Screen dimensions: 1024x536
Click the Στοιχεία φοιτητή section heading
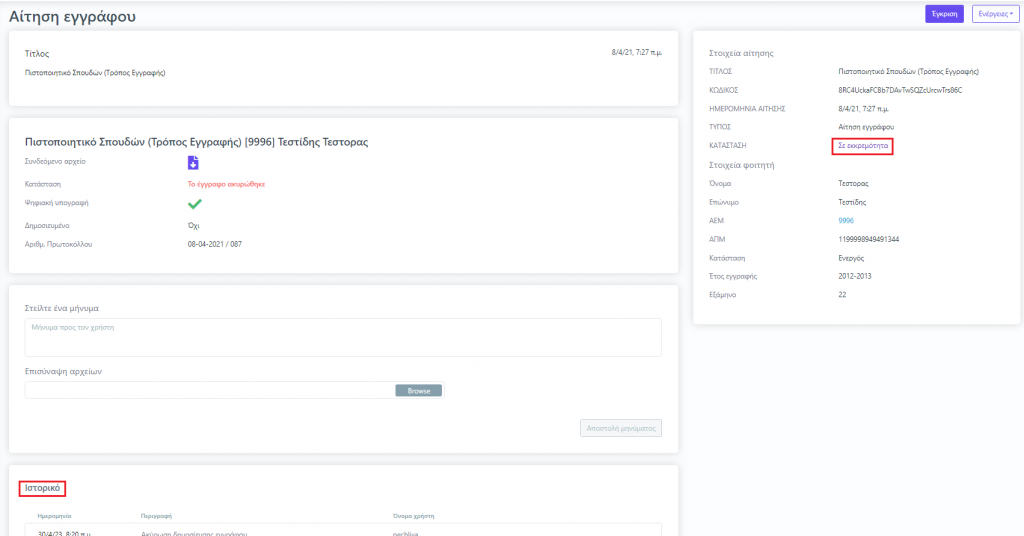click(x=742, y=165)
